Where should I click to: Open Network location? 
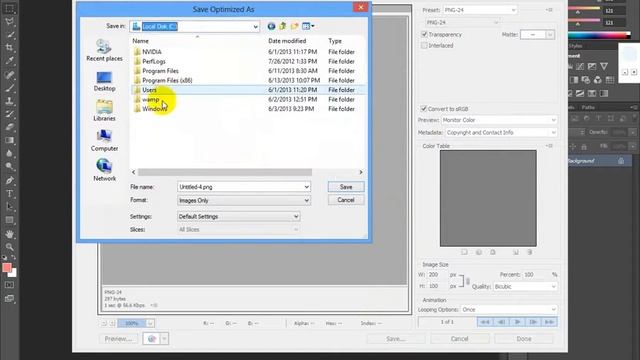point(104,170)
